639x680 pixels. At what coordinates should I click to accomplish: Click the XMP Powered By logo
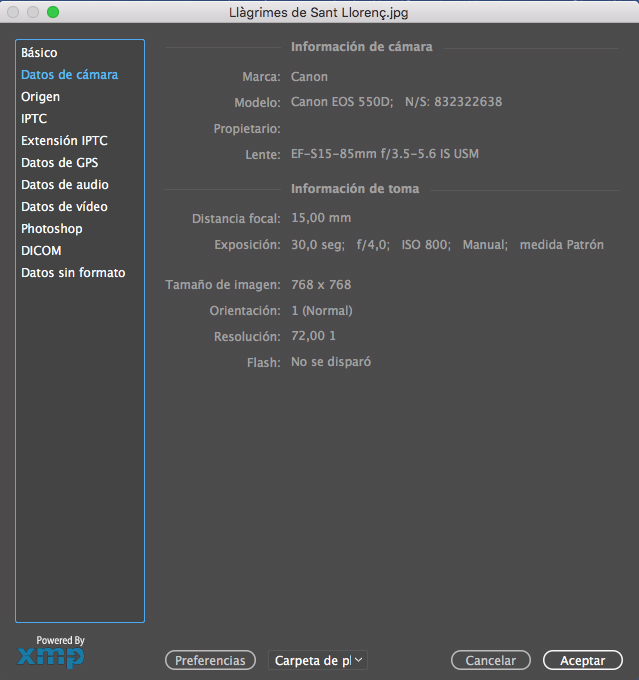(51, 653)
